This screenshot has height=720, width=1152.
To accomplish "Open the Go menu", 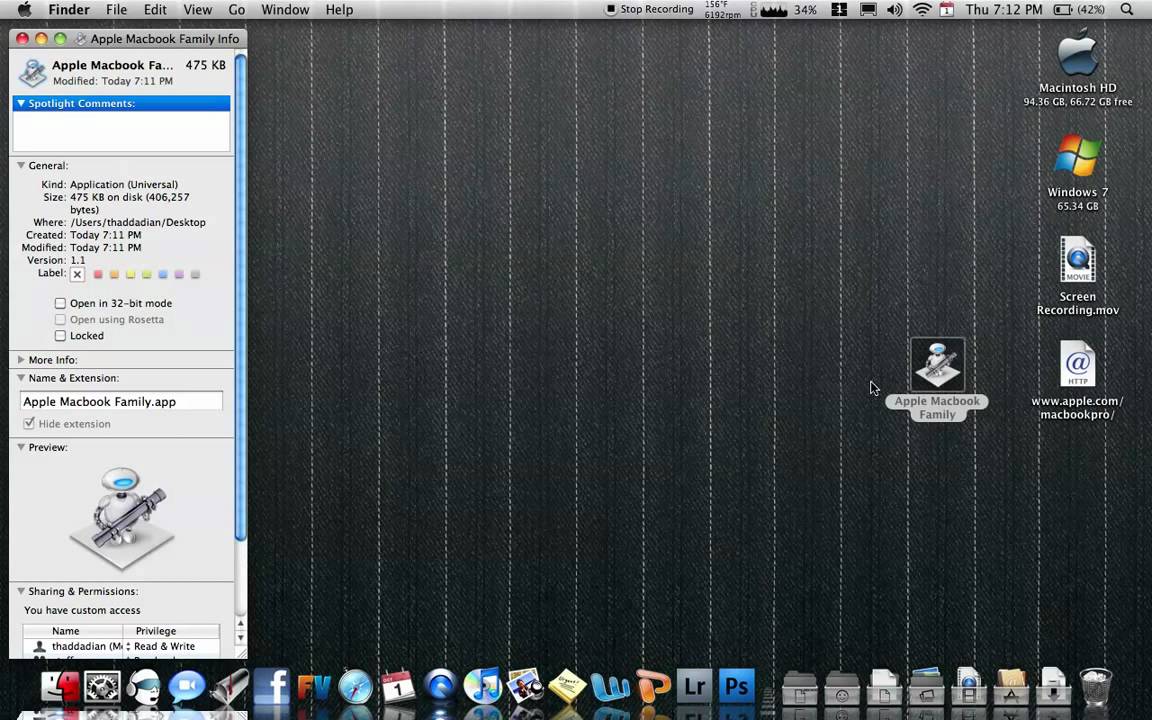I will click(237, 10).
